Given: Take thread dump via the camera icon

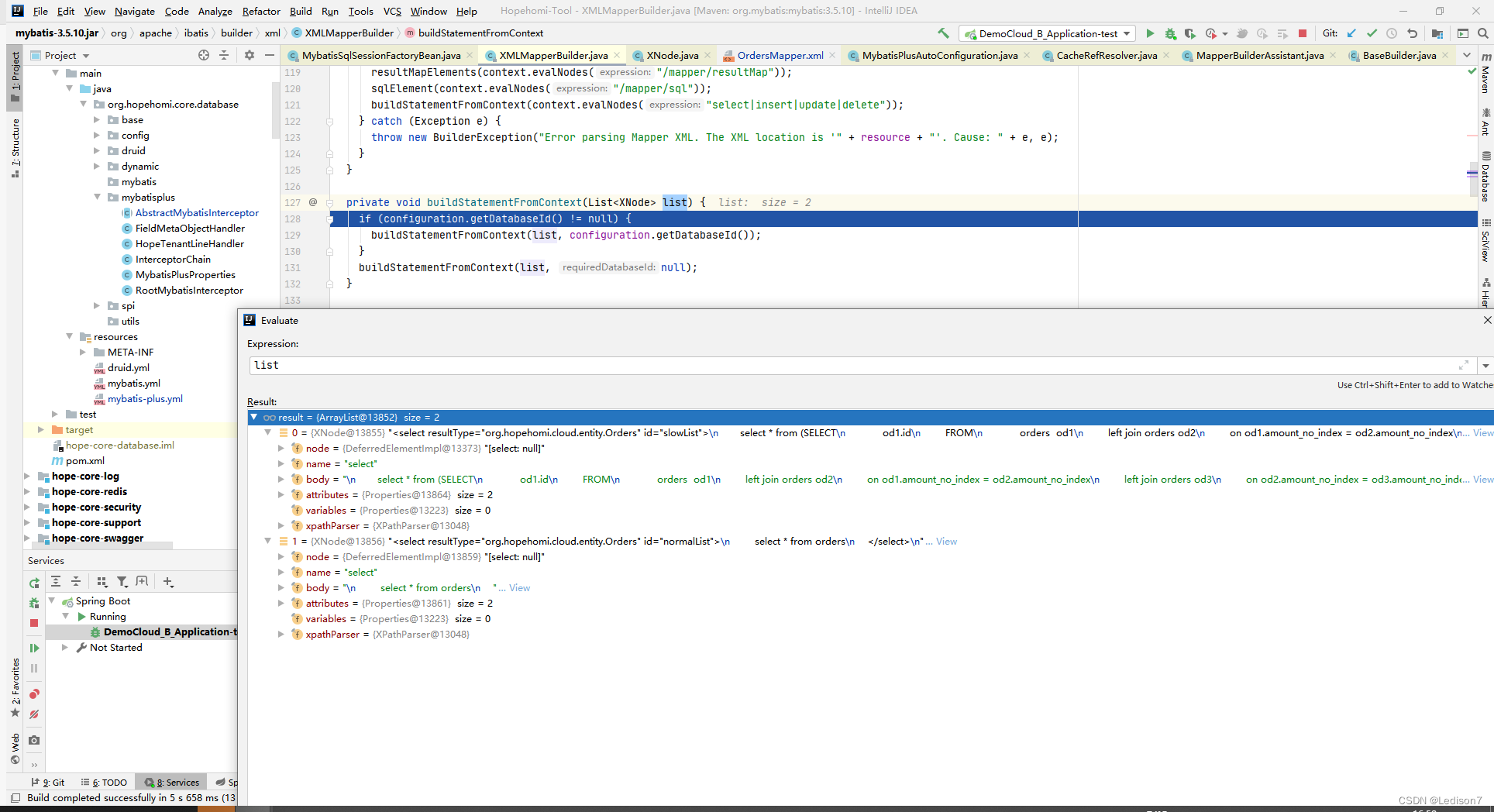Looking at the screenshot, I should point(34,740).
